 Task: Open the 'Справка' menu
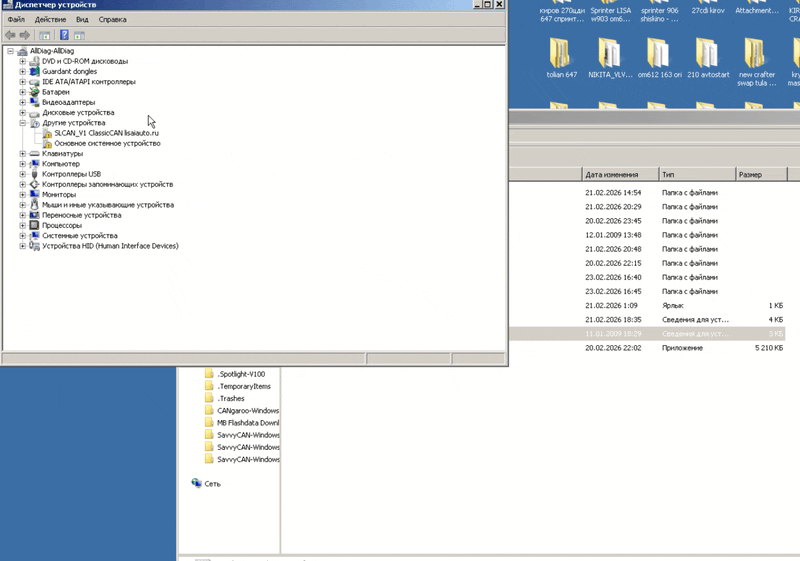pos(113,19)
